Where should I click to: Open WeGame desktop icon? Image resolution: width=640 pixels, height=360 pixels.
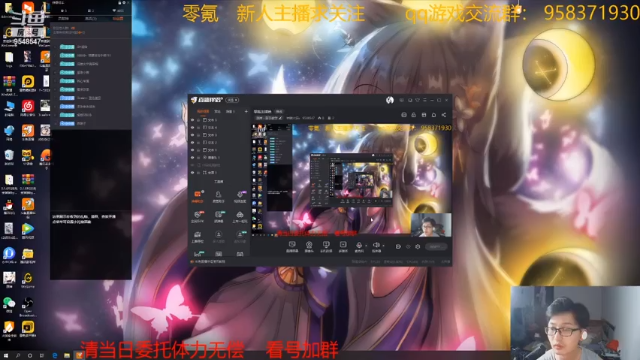pyautogui.click(x=28, y=280)
